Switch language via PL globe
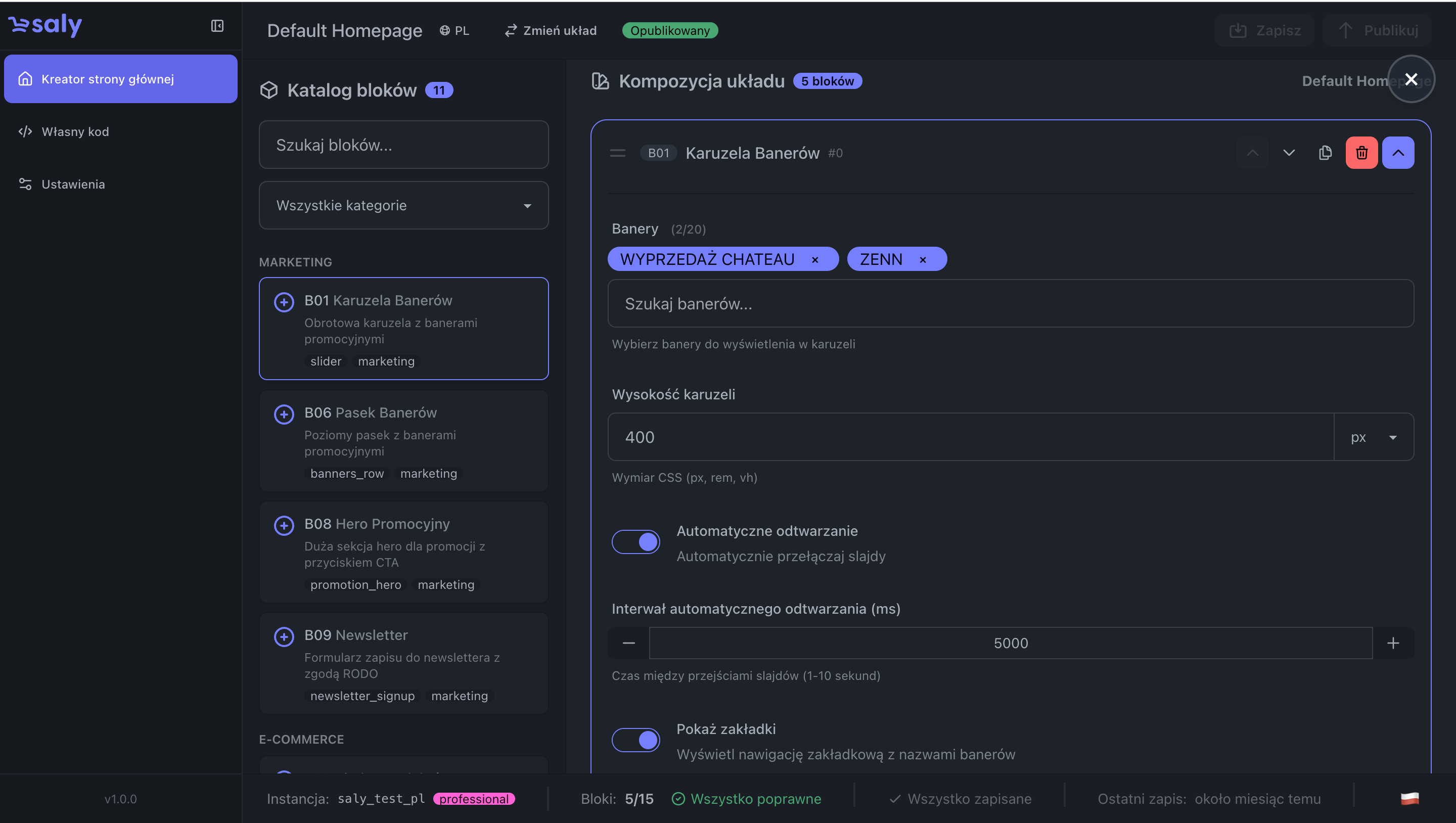This screenshot has height=823, width=1456. tap(454, 30)
